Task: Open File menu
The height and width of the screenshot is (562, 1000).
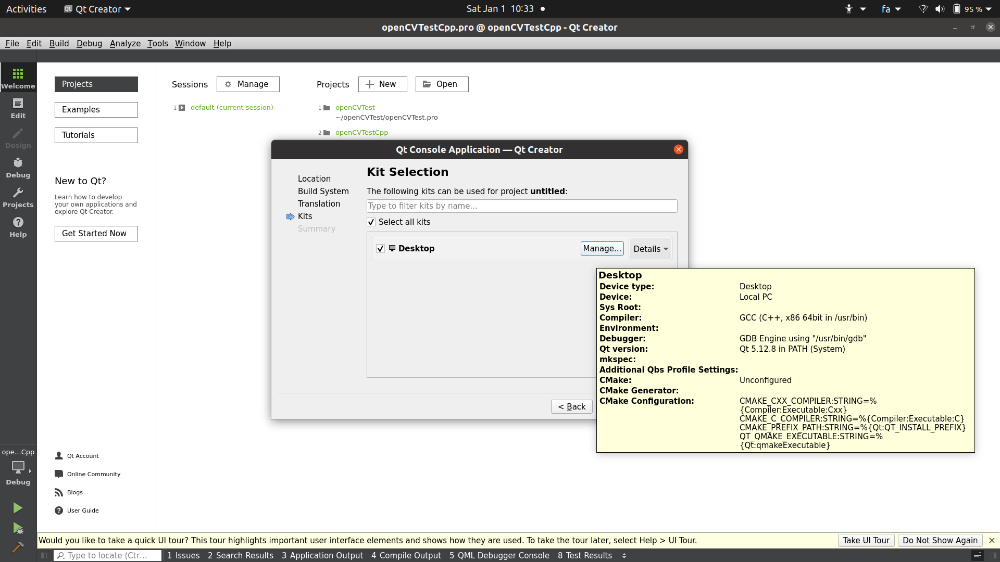Action: pyautogui.click(x=12, y=43)
